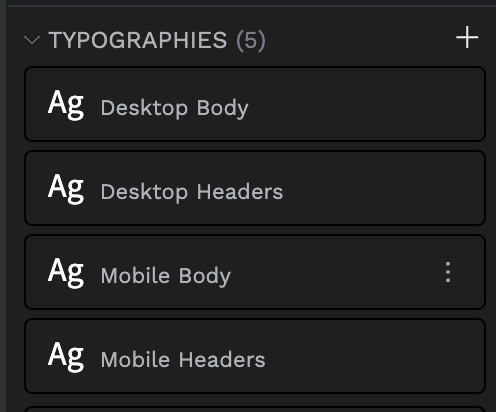Click empty area of Desktop Headers card
This screenshot has height=412, width=496.
click(x=383, y=188)
